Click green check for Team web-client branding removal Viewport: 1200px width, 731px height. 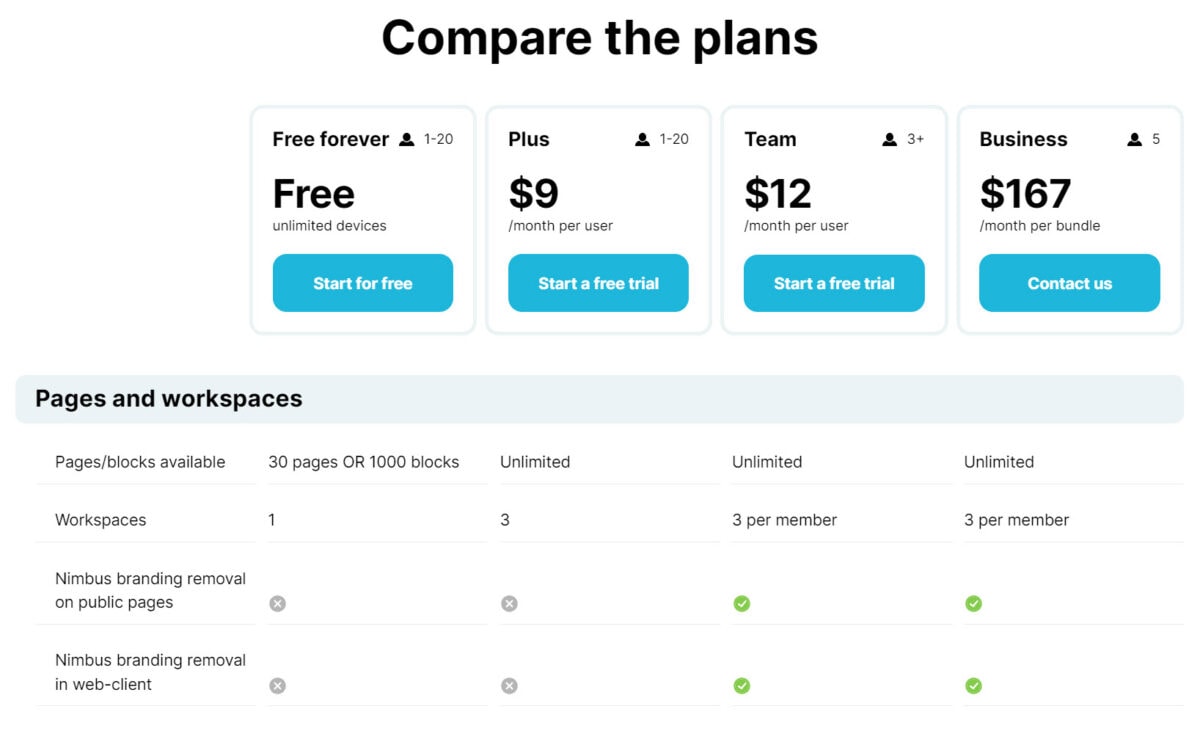click(x=741, y=686)
